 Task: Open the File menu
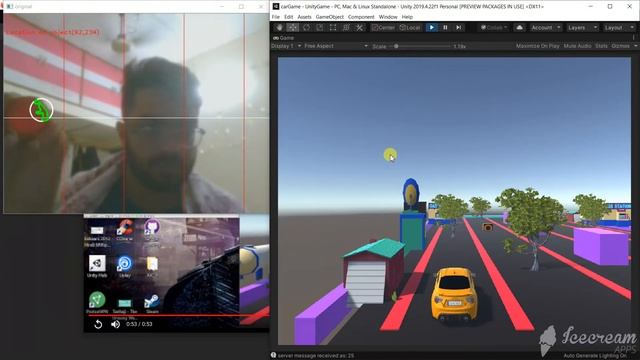click(276, 17)
